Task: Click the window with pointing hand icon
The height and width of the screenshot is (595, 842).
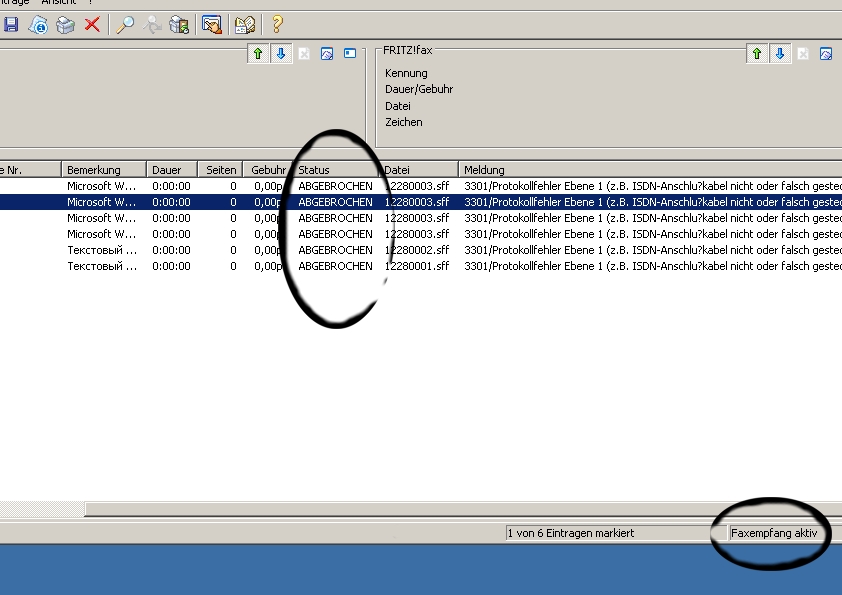Action: coord(212,25)
